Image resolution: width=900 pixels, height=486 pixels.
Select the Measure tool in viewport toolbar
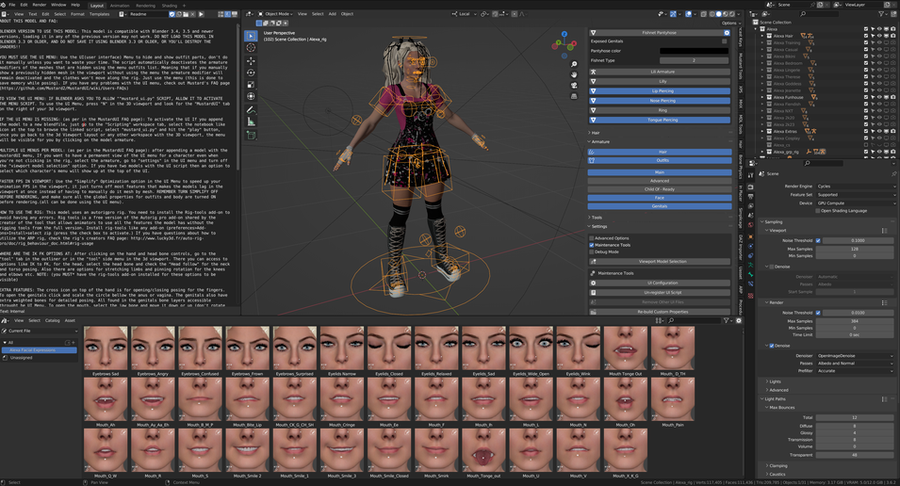pos(251,121)
